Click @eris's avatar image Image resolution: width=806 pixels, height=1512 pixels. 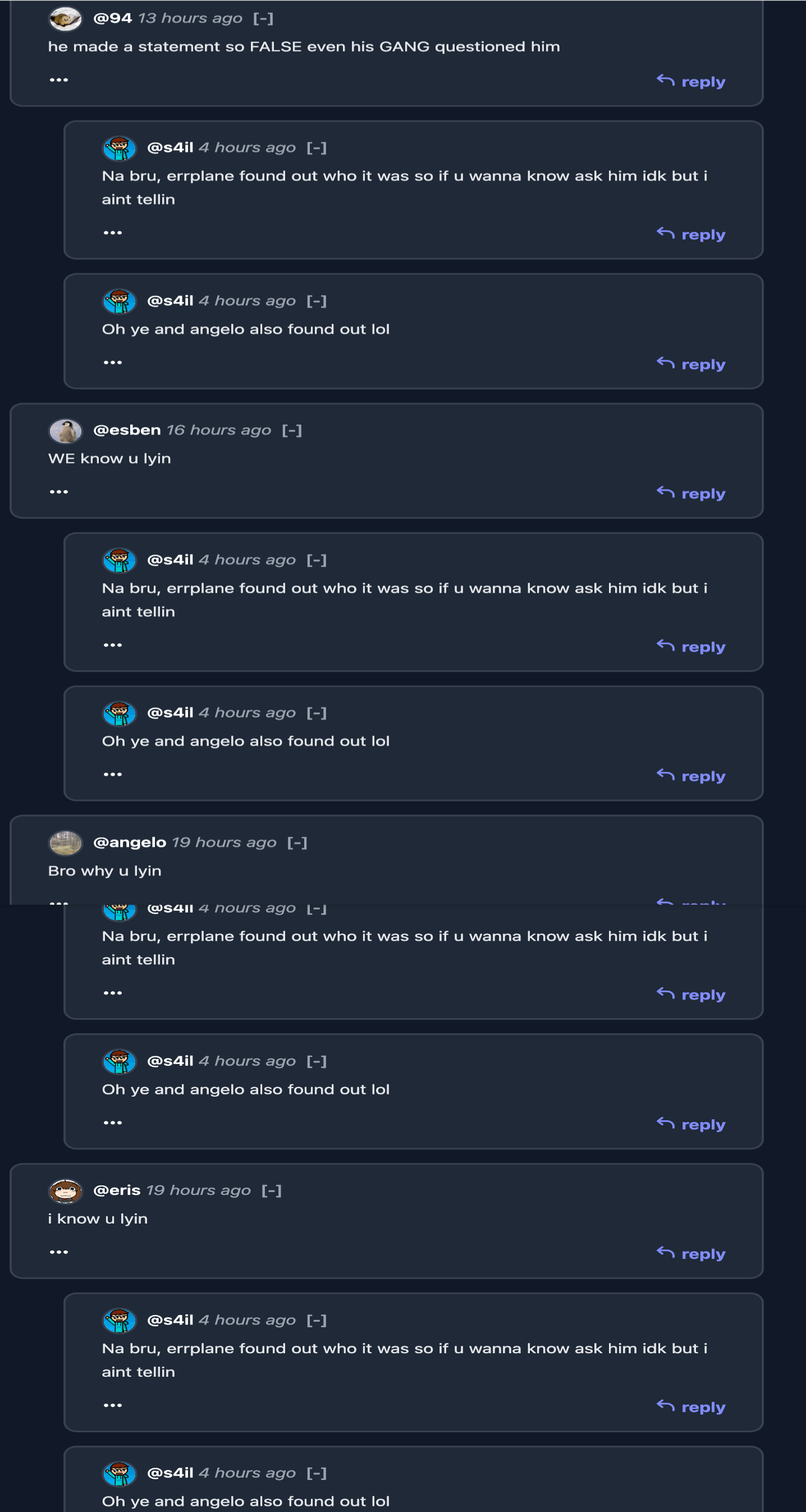click(x=65, y=1191)
